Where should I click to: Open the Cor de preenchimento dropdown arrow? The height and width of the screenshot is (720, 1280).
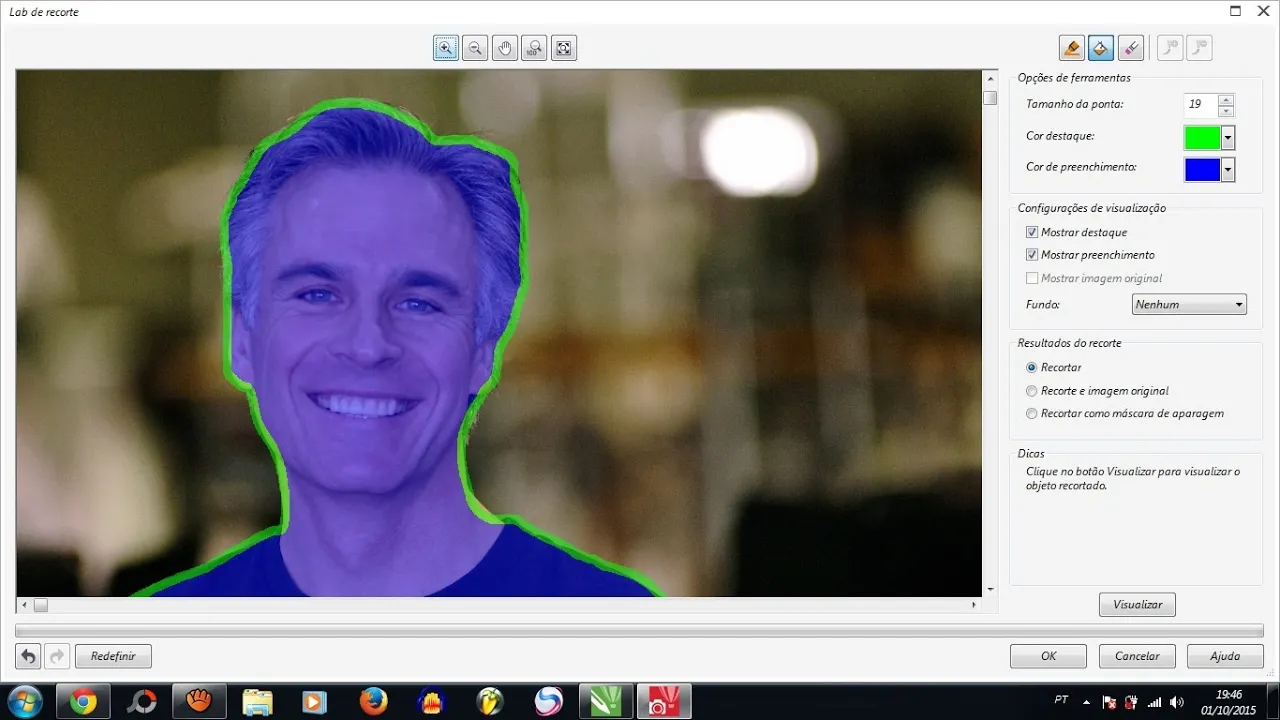point(1228,170)
